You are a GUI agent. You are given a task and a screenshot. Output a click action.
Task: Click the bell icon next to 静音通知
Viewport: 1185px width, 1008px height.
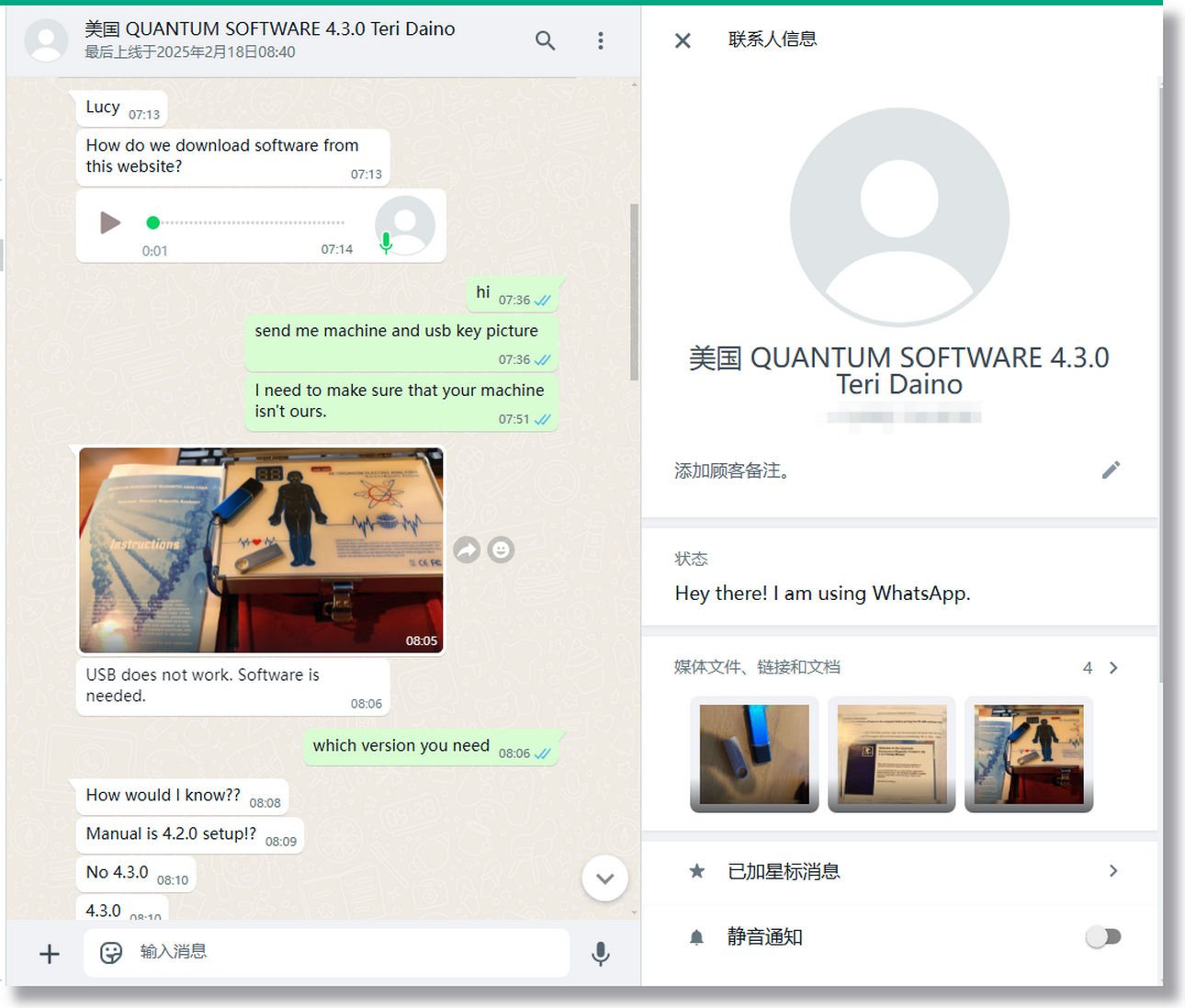point(696,937)
